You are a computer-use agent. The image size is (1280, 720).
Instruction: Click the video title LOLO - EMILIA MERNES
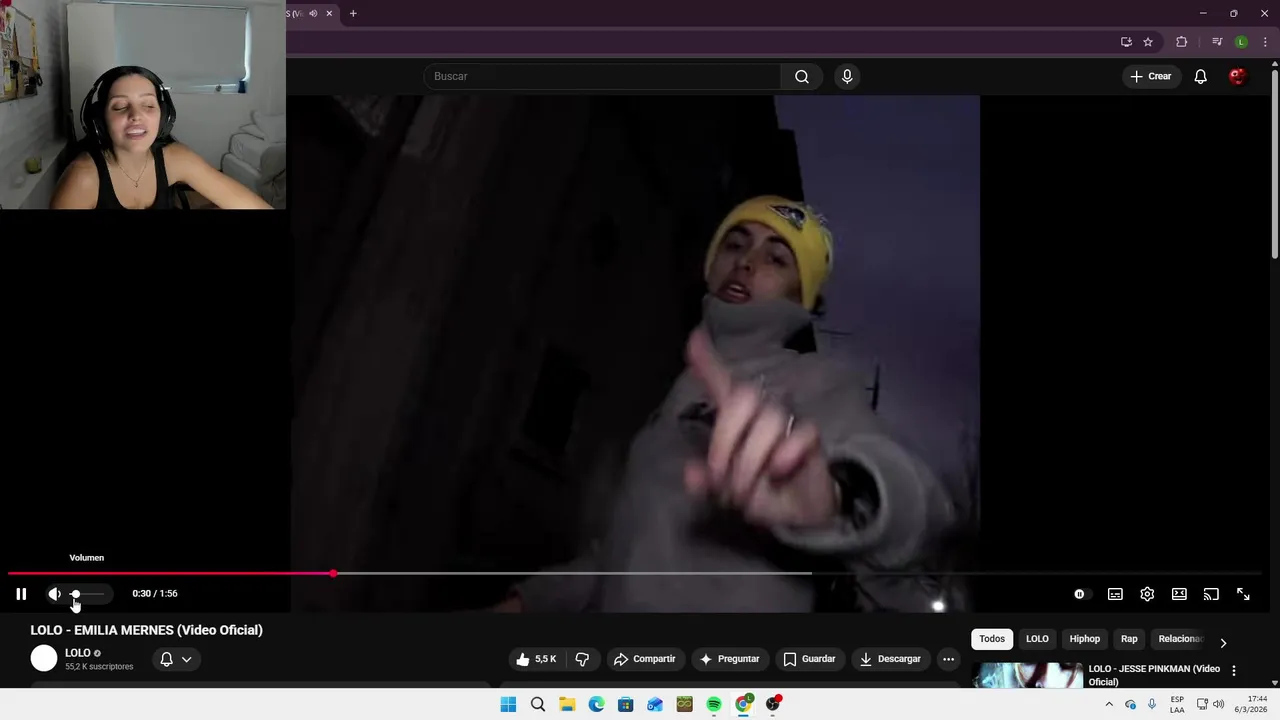coord(147,630)
